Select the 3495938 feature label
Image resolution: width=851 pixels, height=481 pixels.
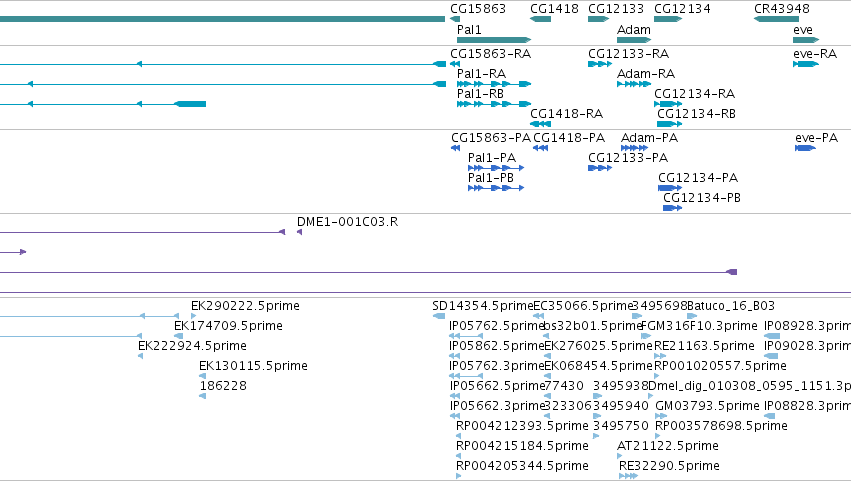tap(620, 386)
